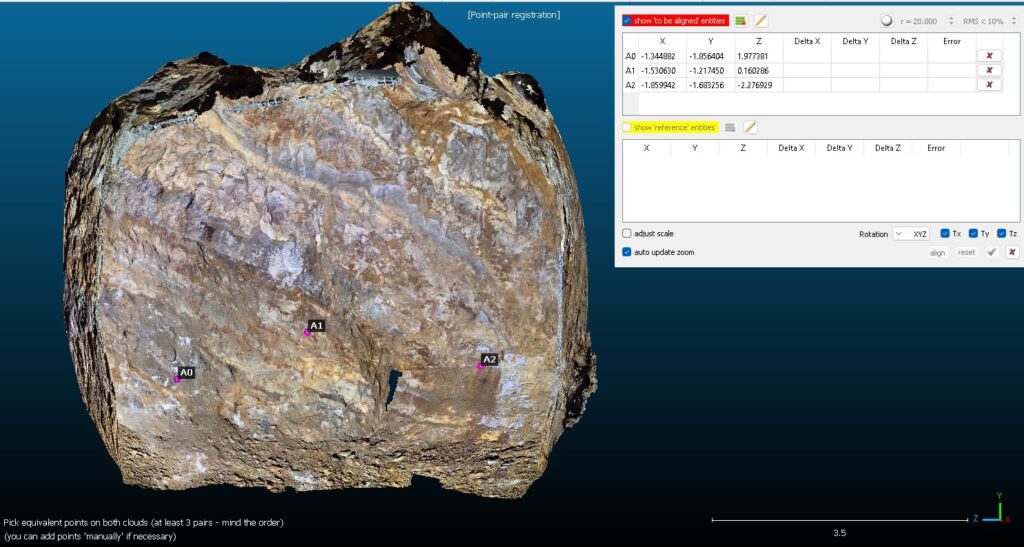Click pencil icon for reference entities
This screenshot has width=1024, height=547.
point(750,127)
